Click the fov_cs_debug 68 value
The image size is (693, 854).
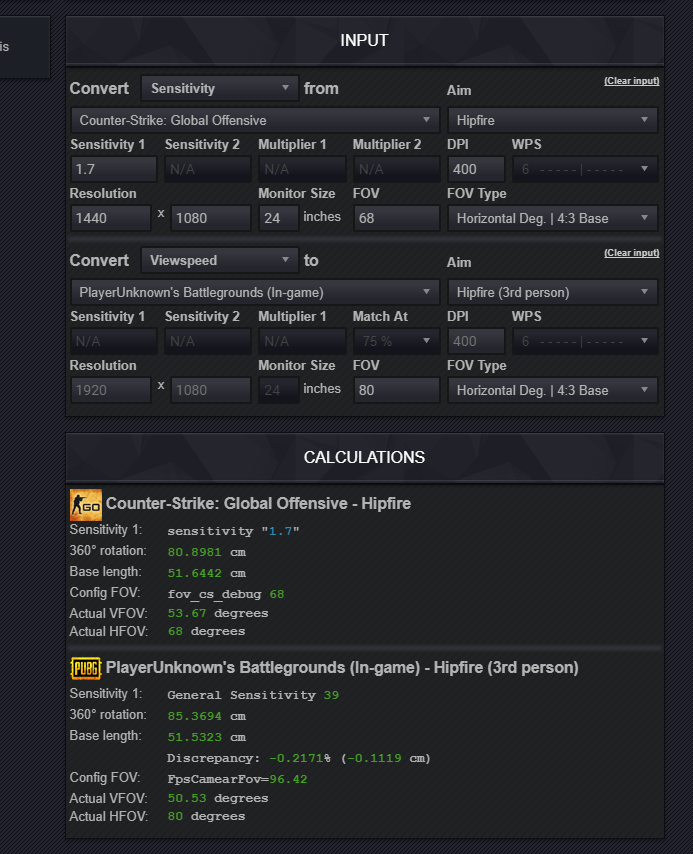(x=226, y=594)
